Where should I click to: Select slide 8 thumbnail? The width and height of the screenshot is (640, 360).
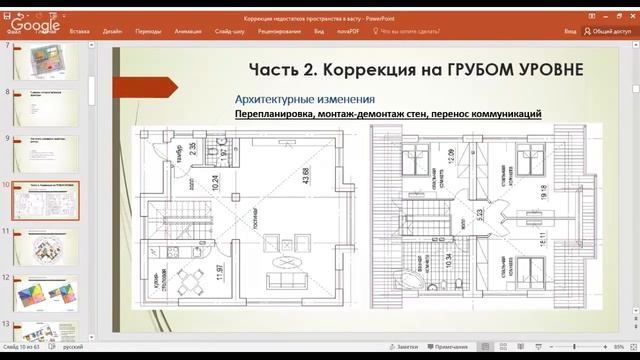click(46, 108)
